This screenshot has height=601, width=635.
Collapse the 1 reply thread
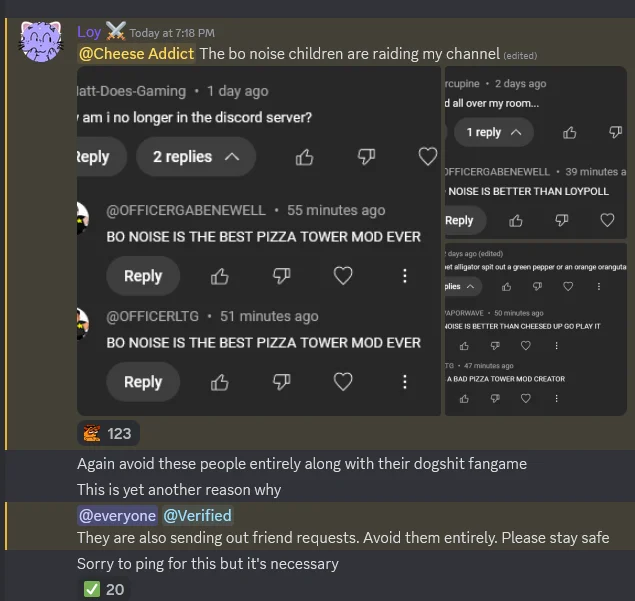tap(494, 132)
